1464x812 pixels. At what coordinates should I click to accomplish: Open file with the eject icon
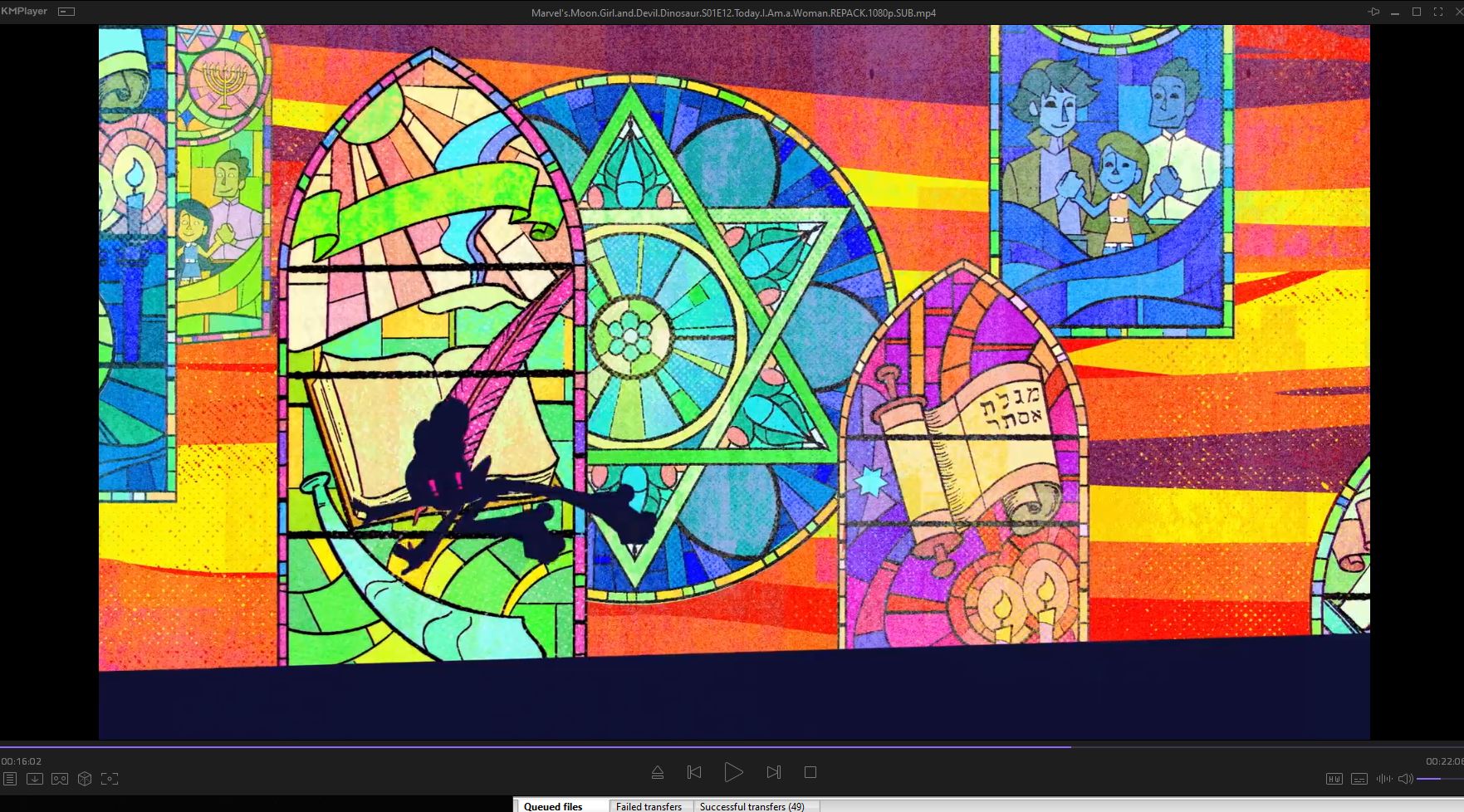657,772
